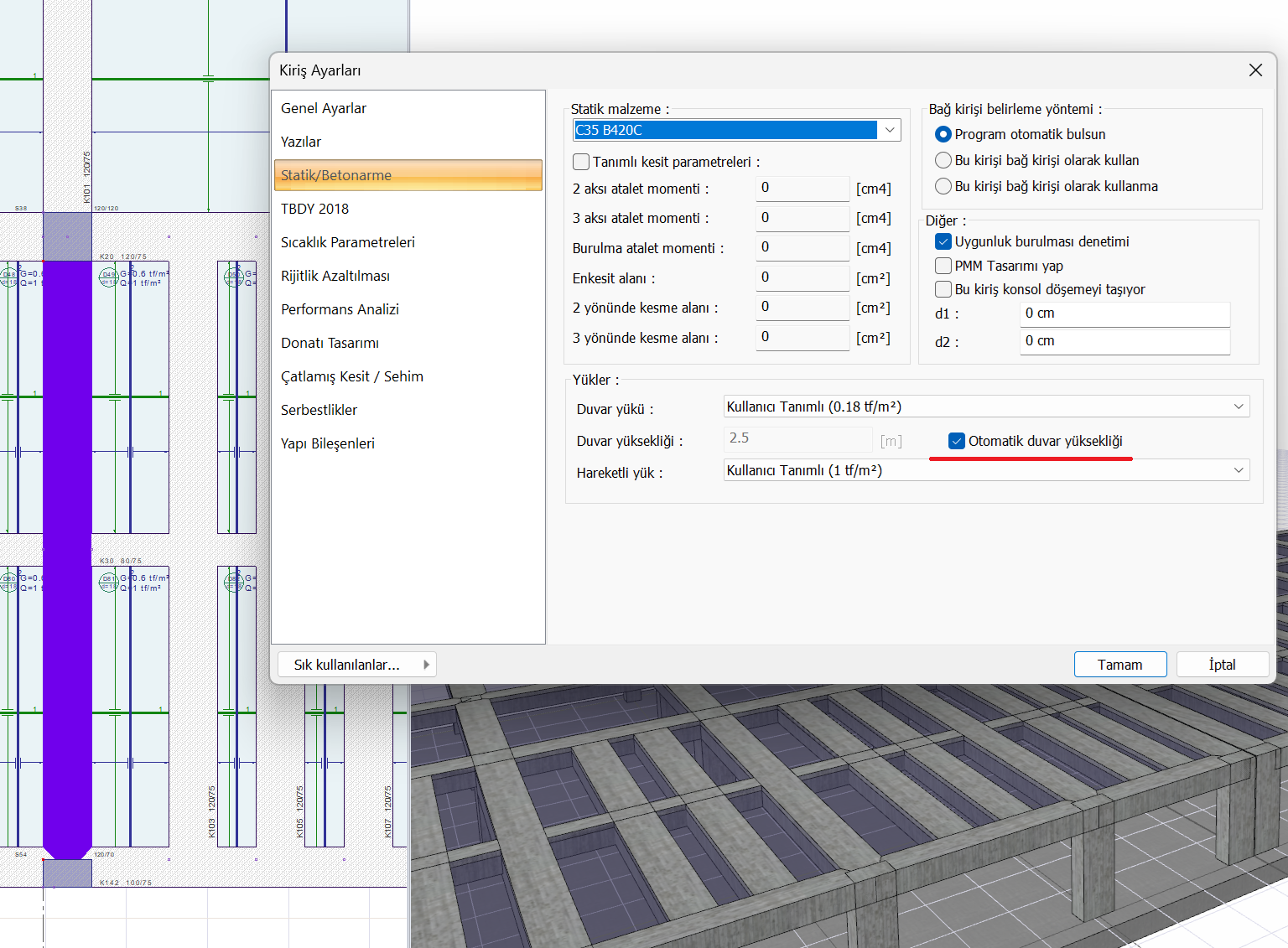Check Bu kiriş konsol döşemeyi taşıyor
Image resolution: width=1288 pixels, height=948 pixels.
943,289
